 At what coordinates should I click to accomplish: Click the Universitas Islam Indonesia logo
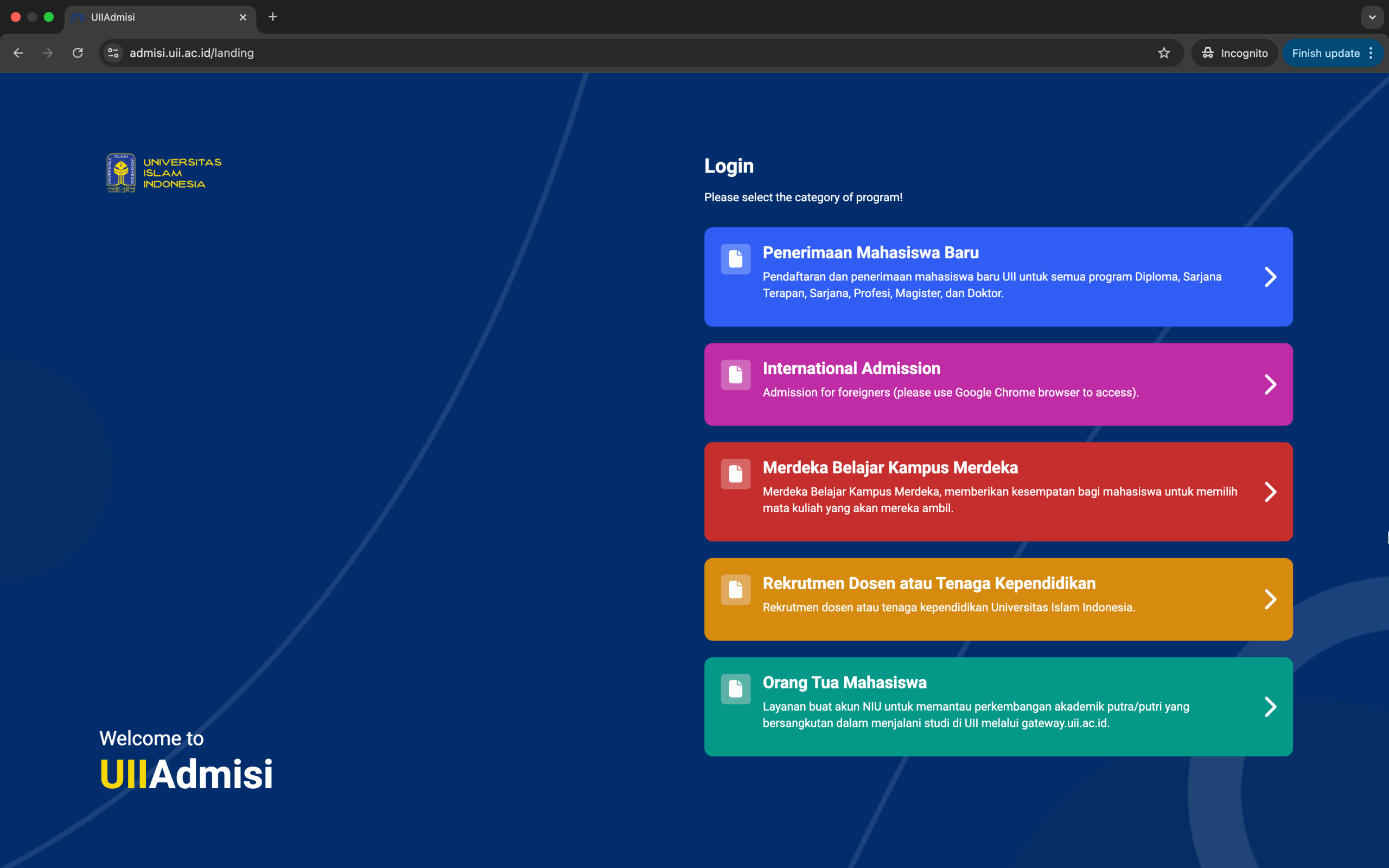point(163,173)
